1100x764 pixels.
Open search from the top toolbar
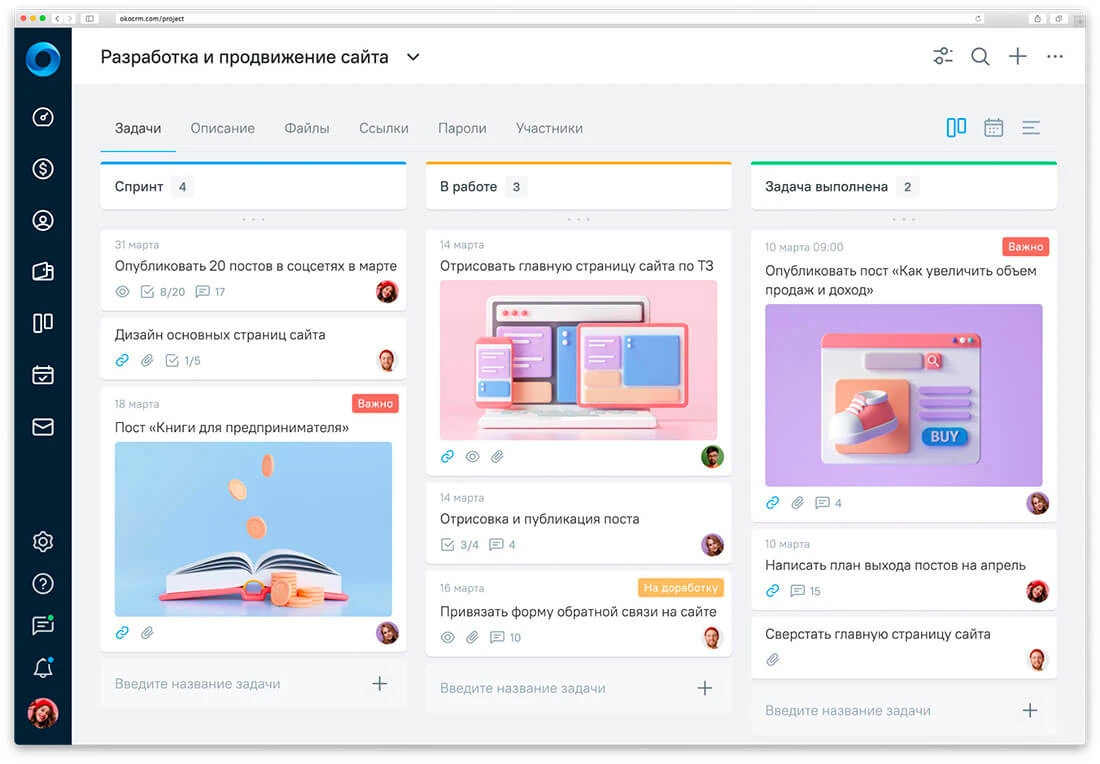[980, 56]
